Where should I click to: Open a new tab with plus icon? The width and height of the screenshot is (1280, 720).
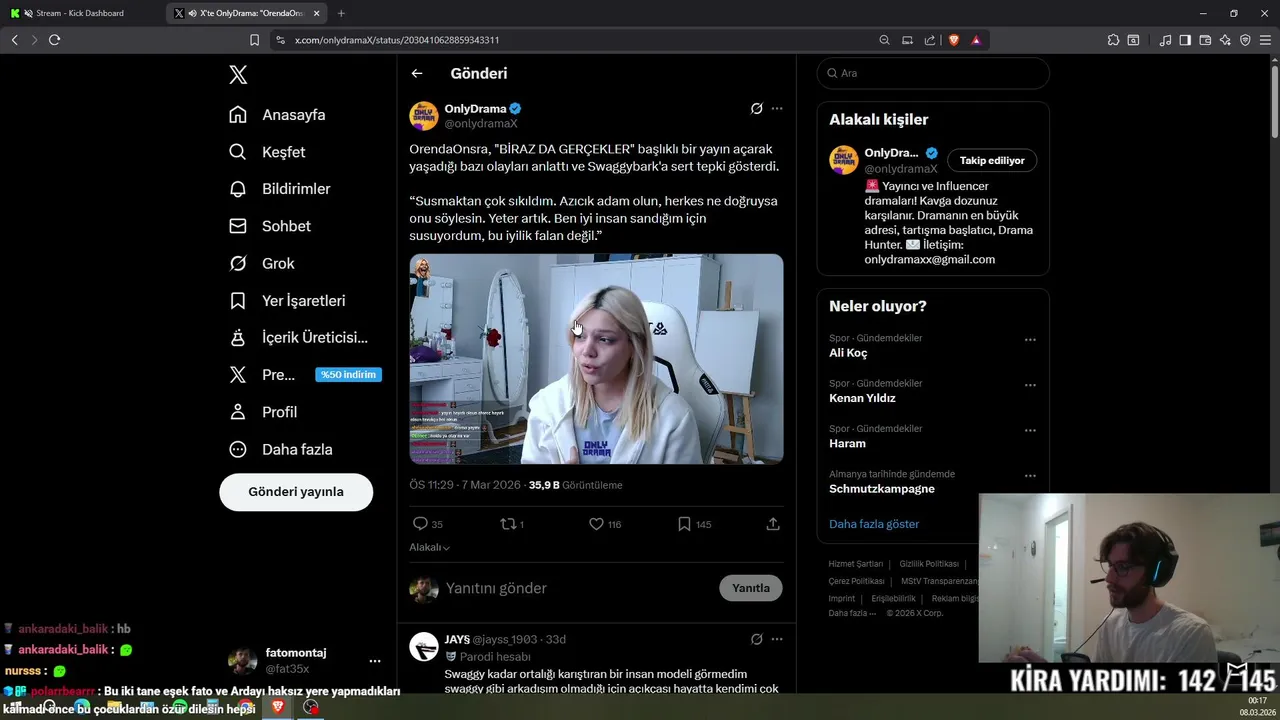341,13
